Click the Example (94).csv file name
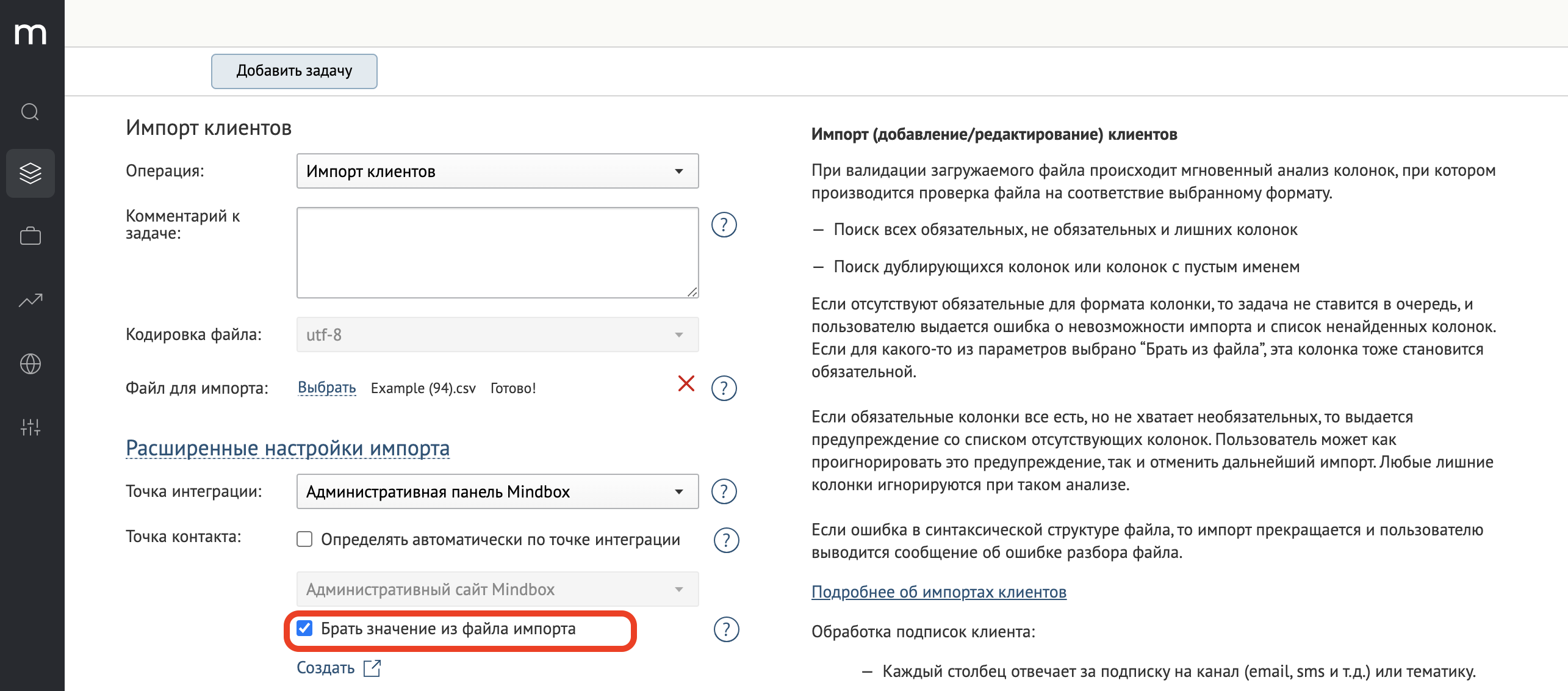Viewport: 1568px width, 691px height. 423,388
